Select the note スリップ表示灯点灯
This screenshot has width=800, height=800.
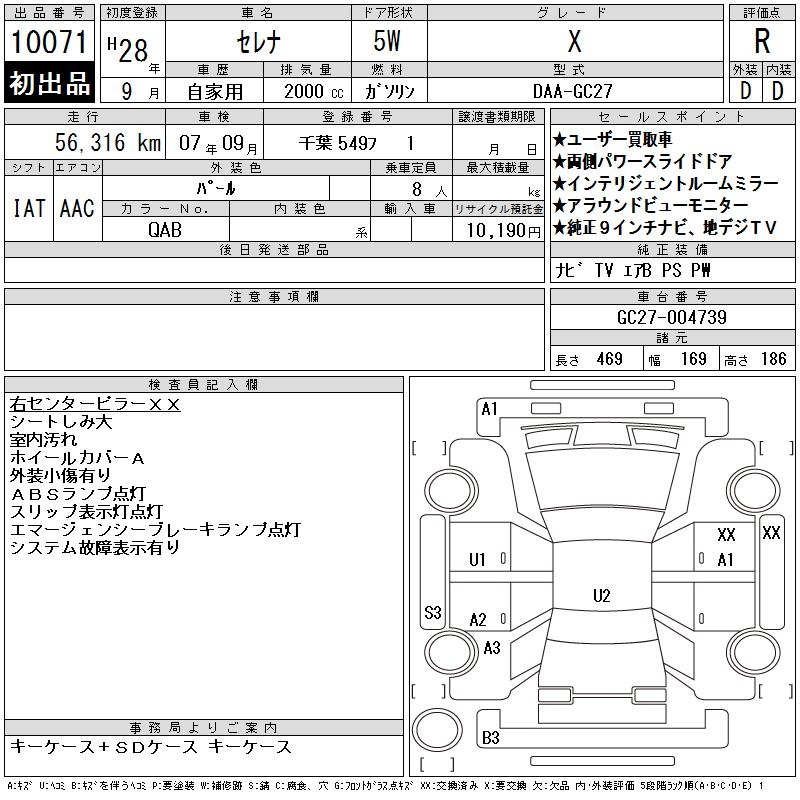(86, 511)
